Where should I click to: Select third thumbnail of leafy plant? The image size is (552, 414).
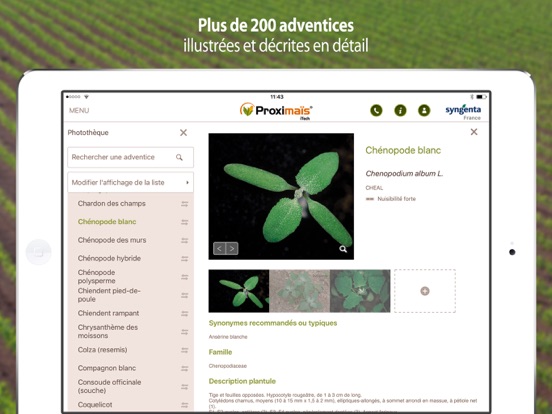[360, 291]
